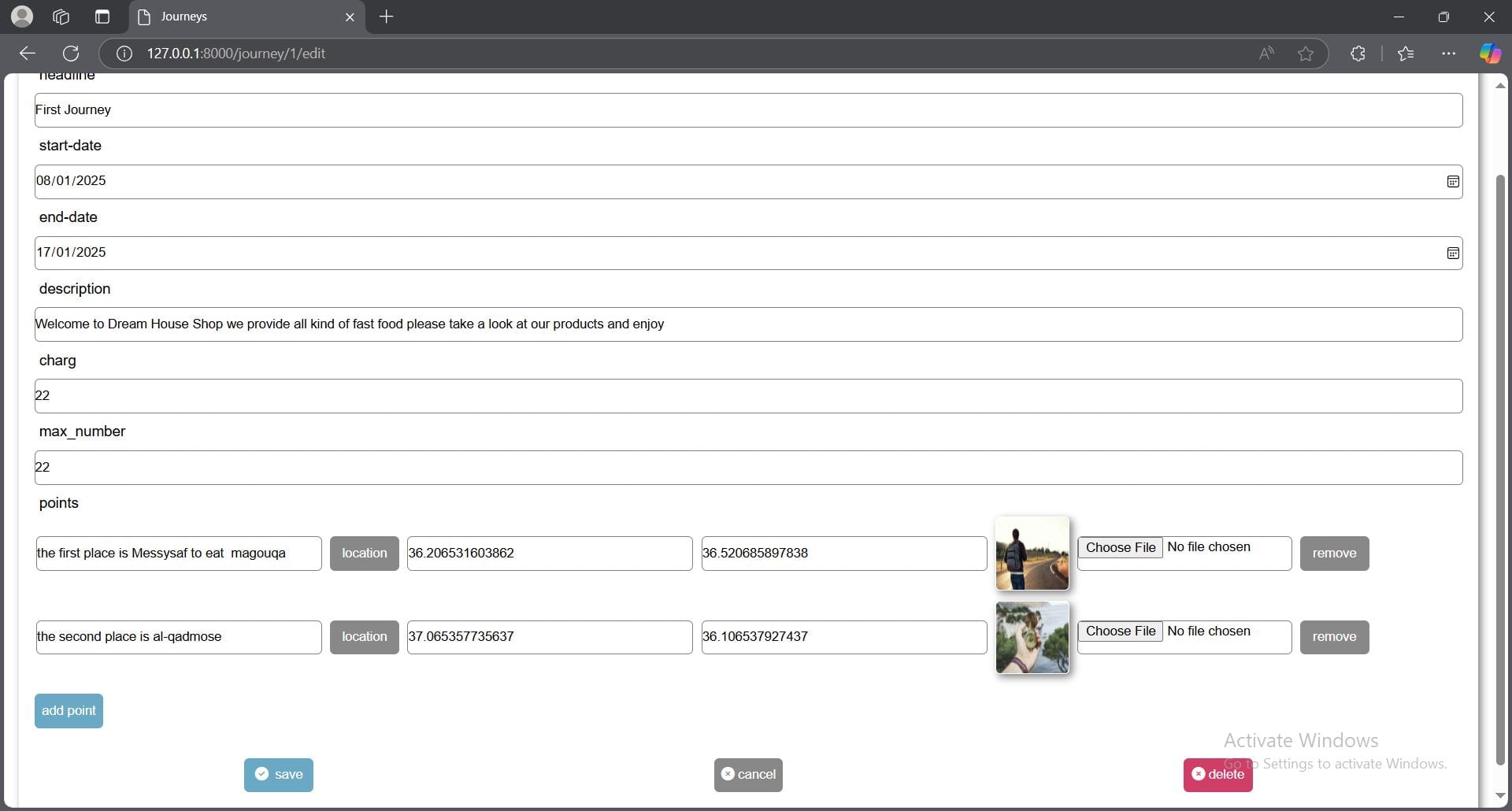Remove the al-qadmose point row
Image resolution: width=1512 pixels, height=811 pixels.
coord(1334,637)
